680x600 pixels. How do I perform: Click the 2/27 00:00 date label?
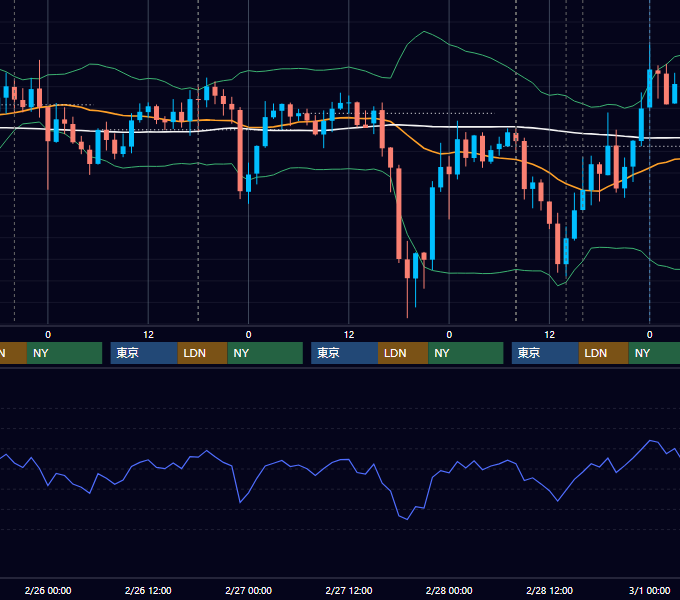(x=248, y=590)
